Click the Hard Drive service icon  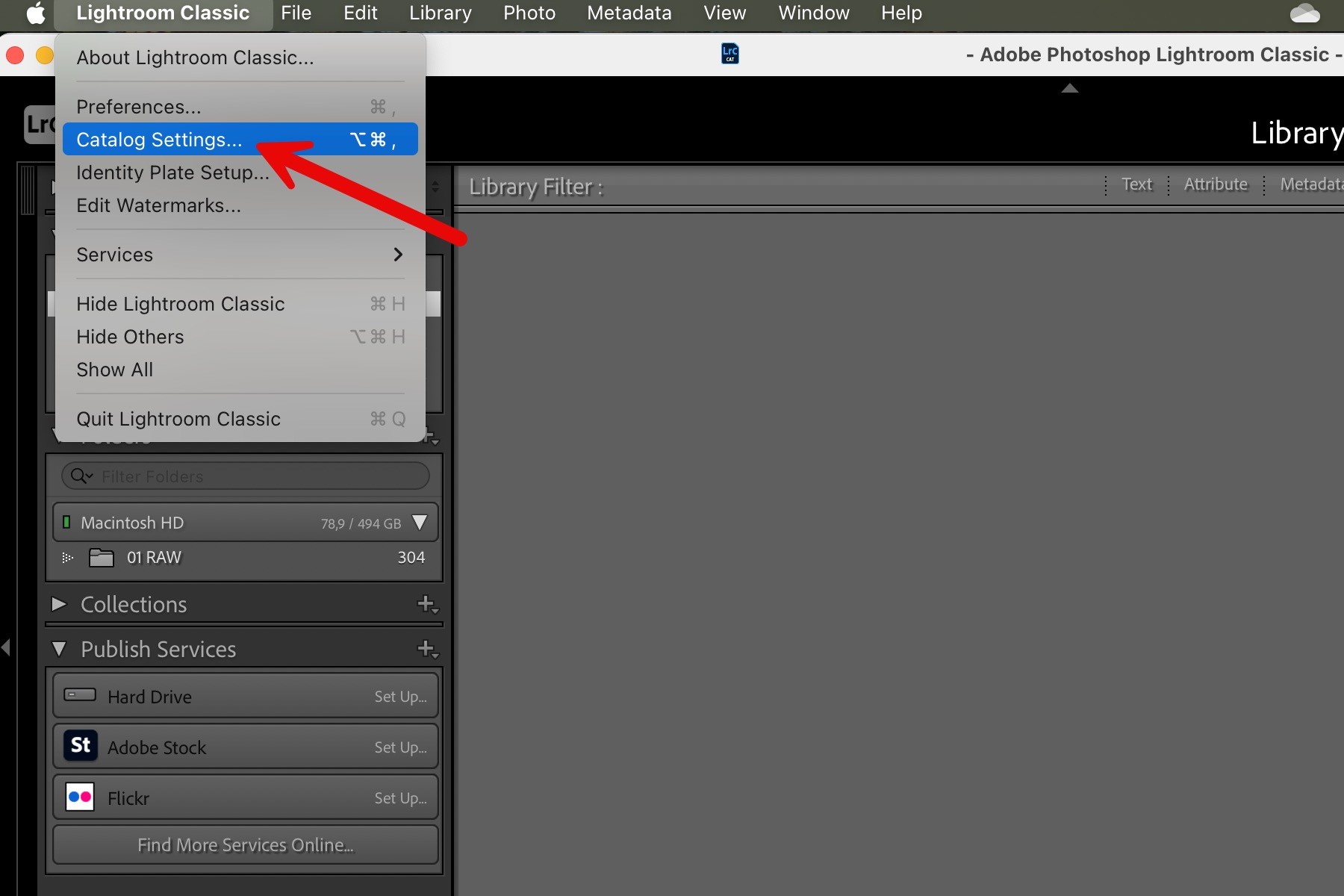pos(80,695)
